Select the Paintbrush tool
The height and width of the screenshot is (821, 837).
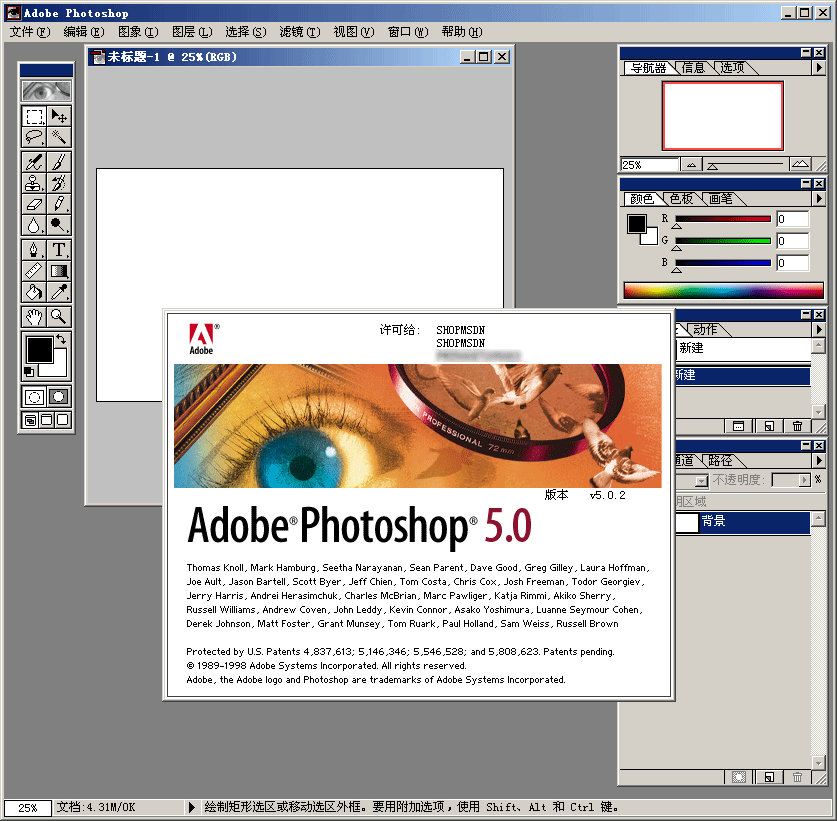click(x=59, y=162)
